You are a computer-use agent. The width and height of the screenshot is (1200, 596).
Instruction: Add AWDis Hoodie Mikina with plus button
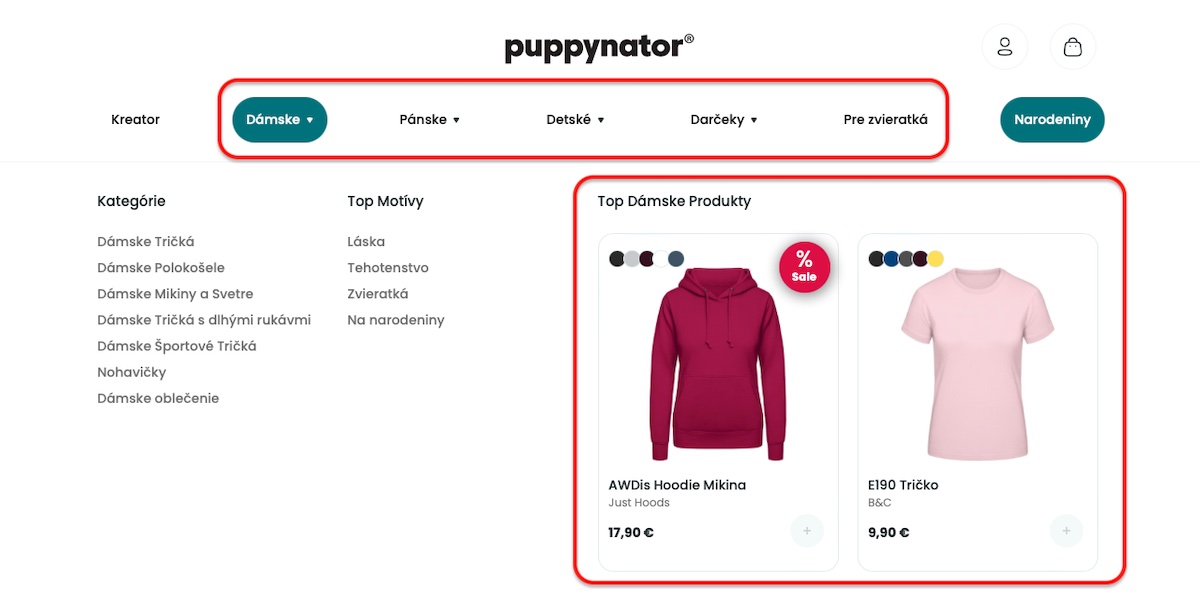806,531
